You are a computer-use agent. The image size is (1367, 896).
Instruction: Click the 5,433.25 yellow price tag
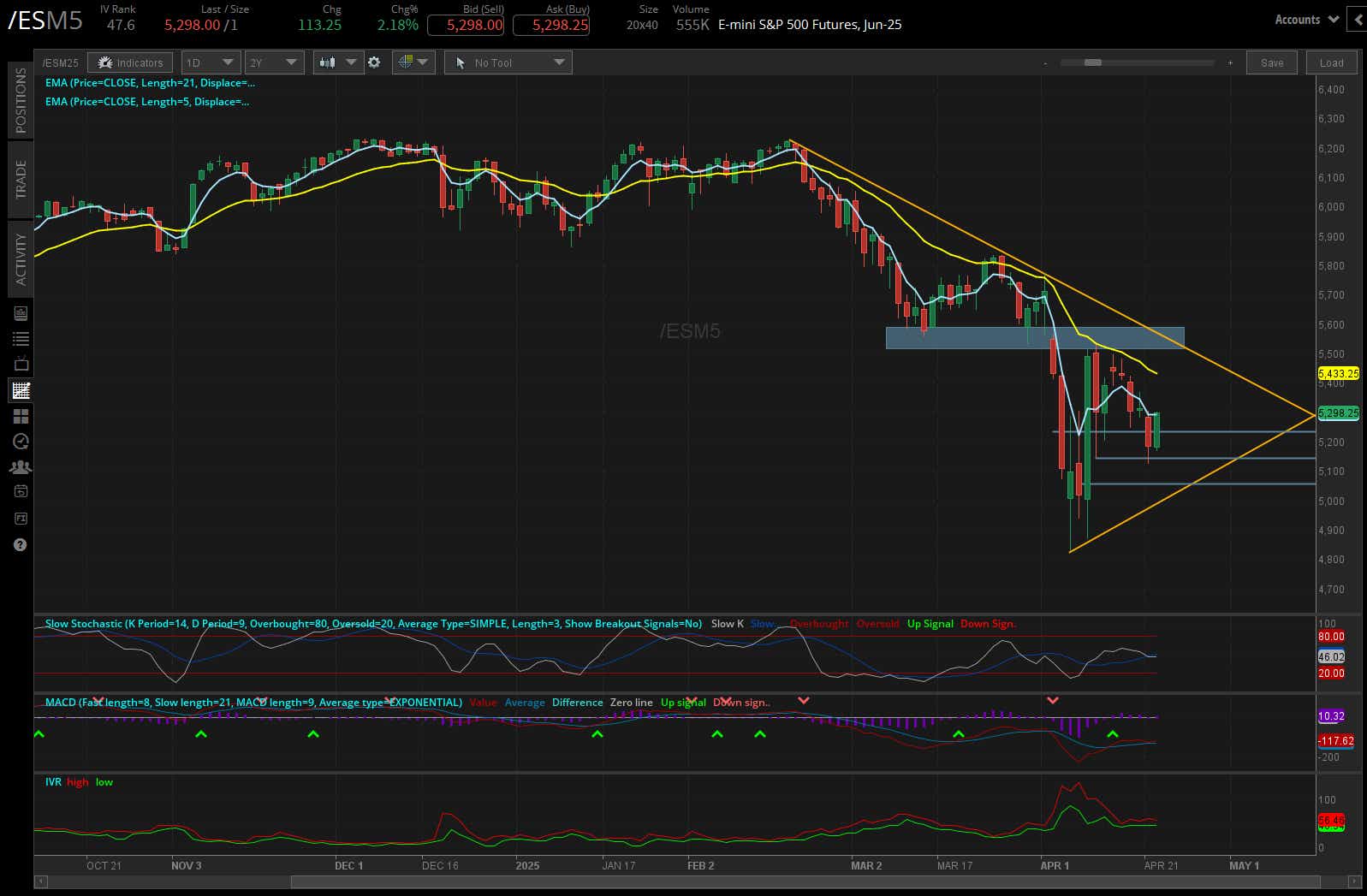[1338, 374]
